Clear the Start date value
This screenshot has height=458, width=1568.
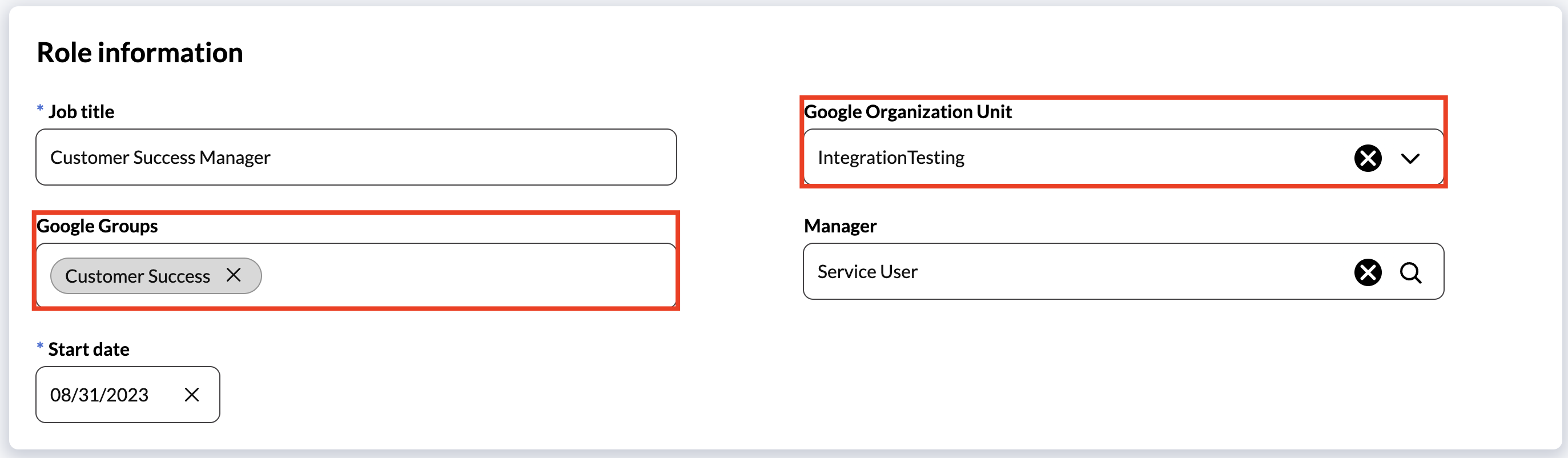click(192, 395)
